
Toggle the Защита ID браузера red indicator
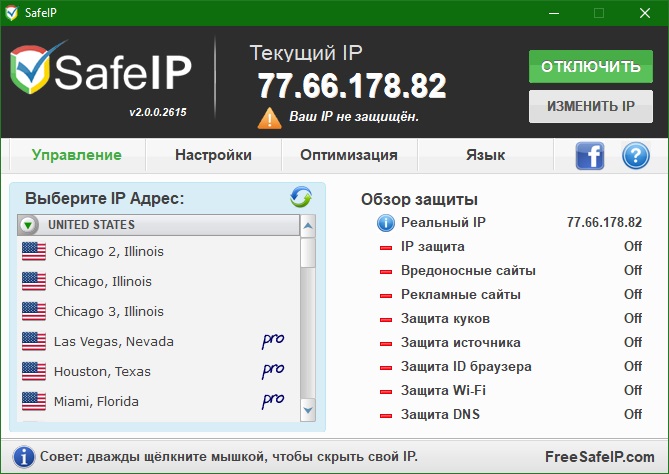point(386,367)
